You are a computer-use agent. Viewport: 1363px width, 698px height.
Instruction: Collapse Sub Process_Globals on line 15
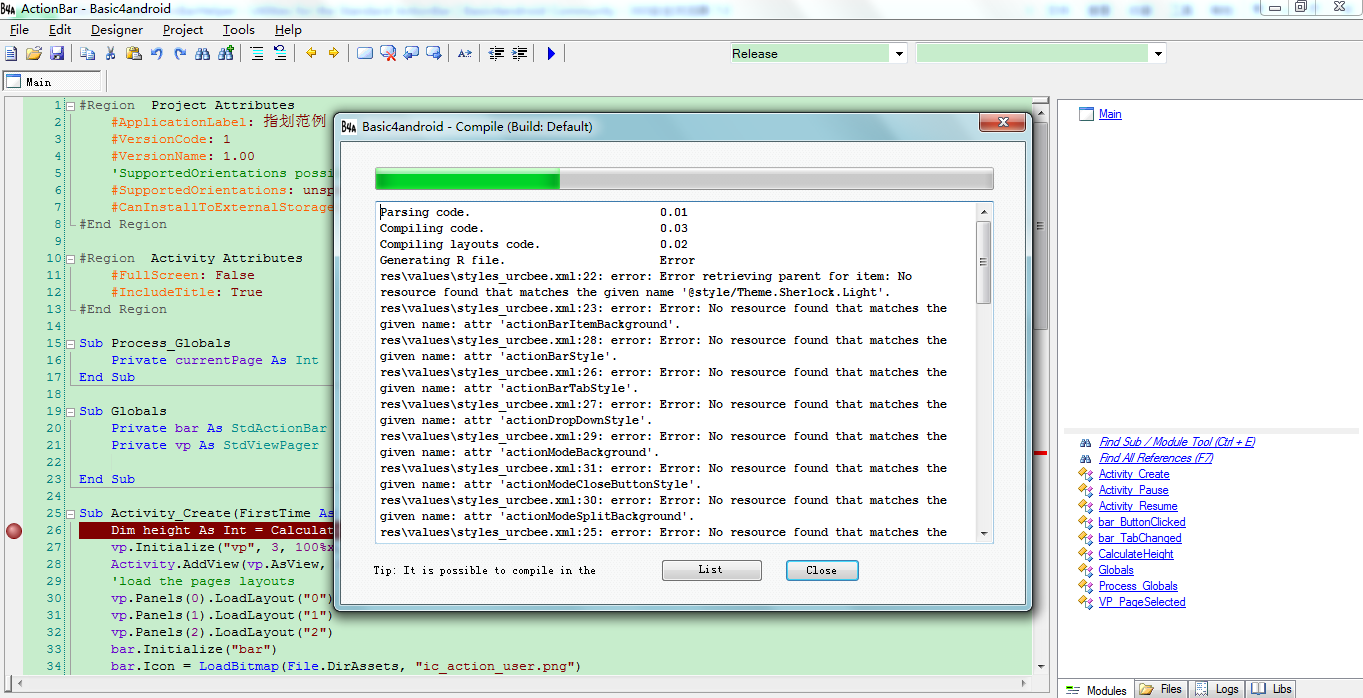click(x=71, y=343)
